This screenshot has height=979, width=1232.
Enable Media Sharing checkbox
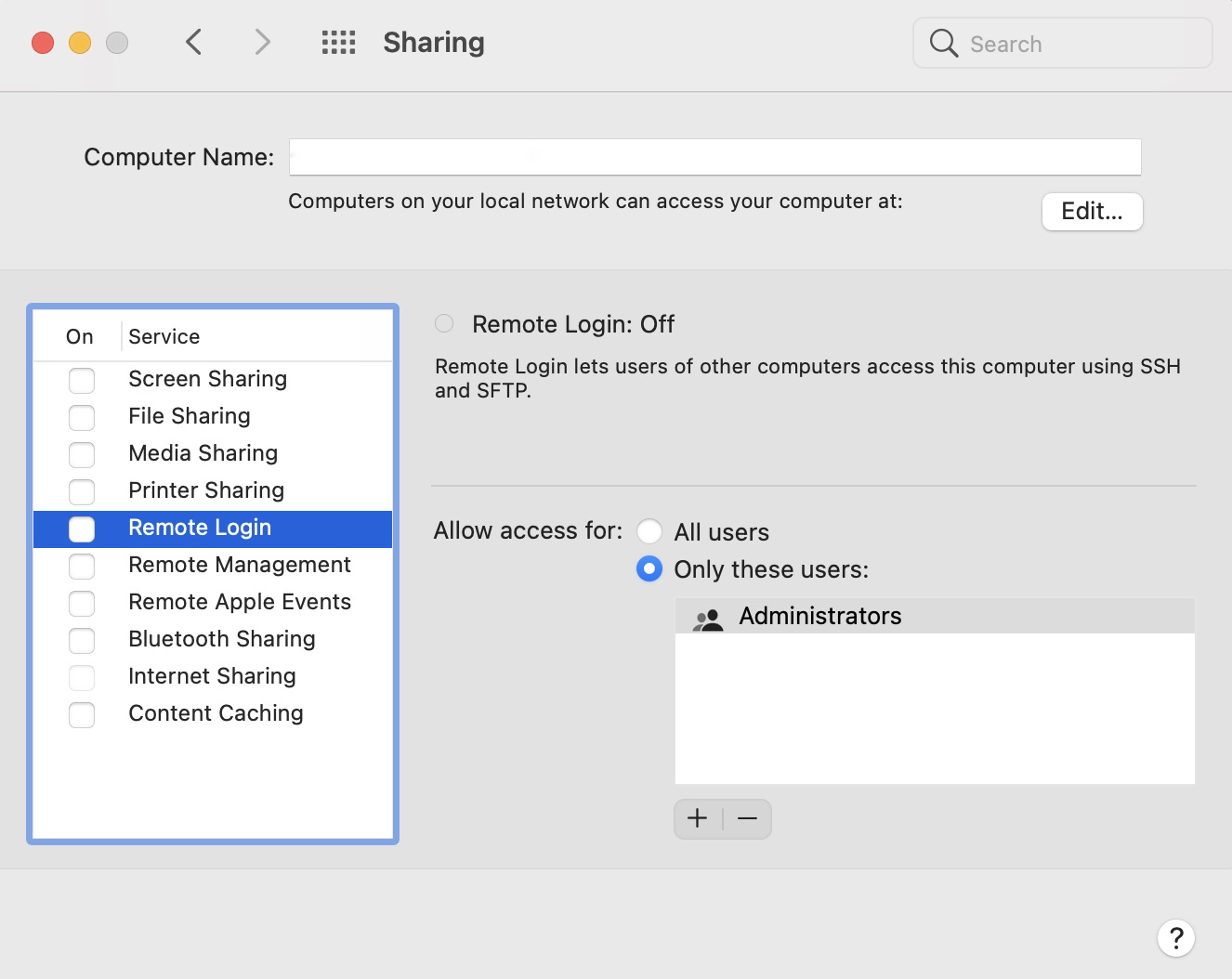tap(82, 454)
